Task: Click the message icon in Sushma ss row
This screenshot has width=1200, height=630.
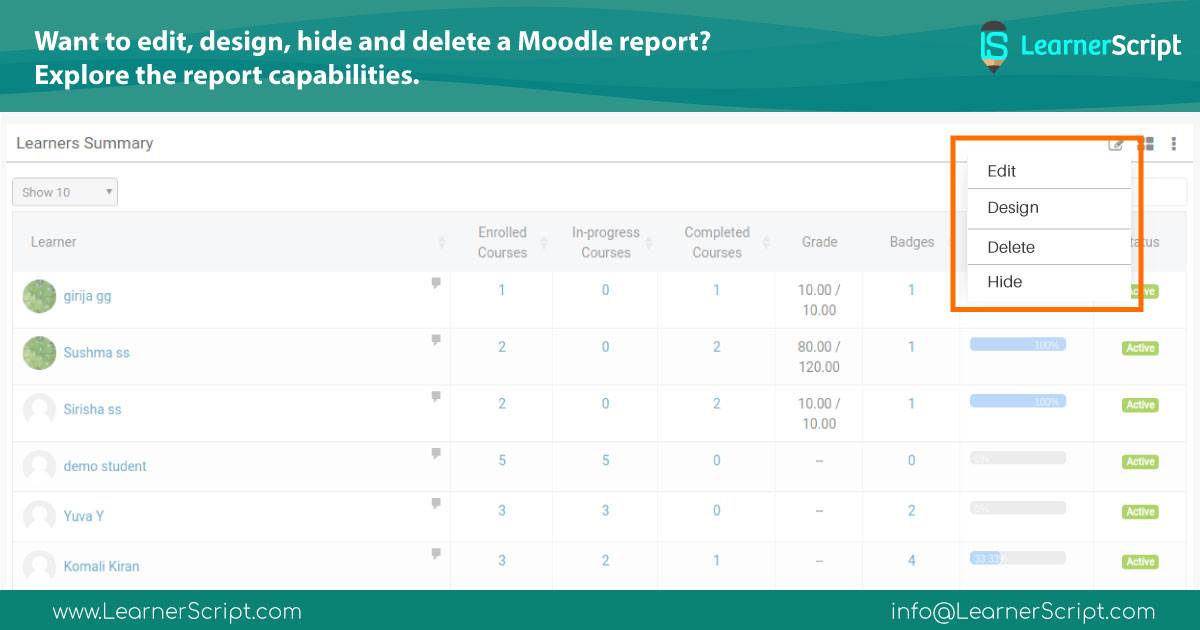Action: pyautogui.click(x=436, y=340)
